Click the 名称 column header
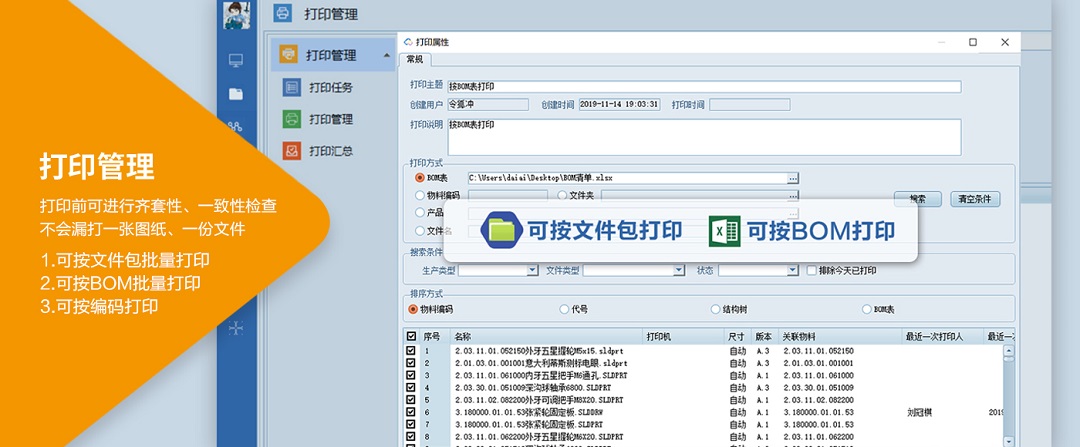The width and height of the screenshot is (1080, 447). tap(547, 337)
